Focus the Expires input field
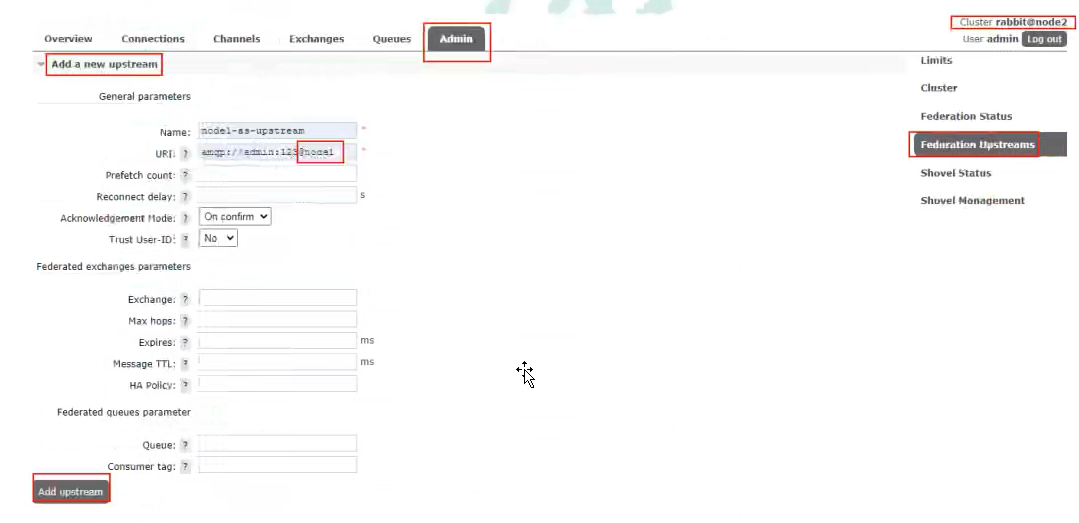 click(278, 341)
